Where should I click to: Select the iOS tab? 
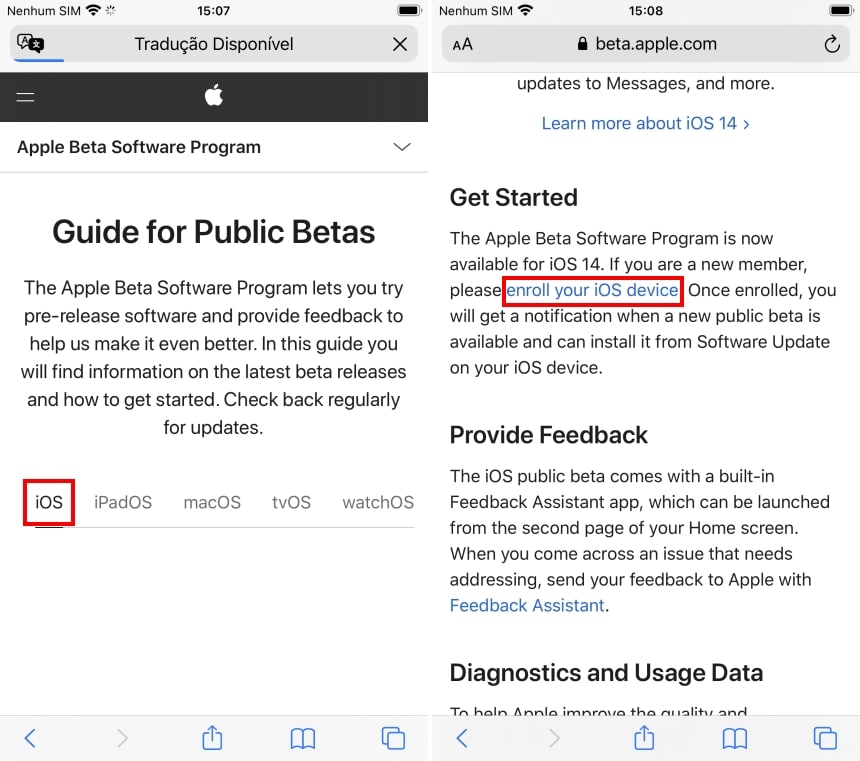[x=49, y=502]
